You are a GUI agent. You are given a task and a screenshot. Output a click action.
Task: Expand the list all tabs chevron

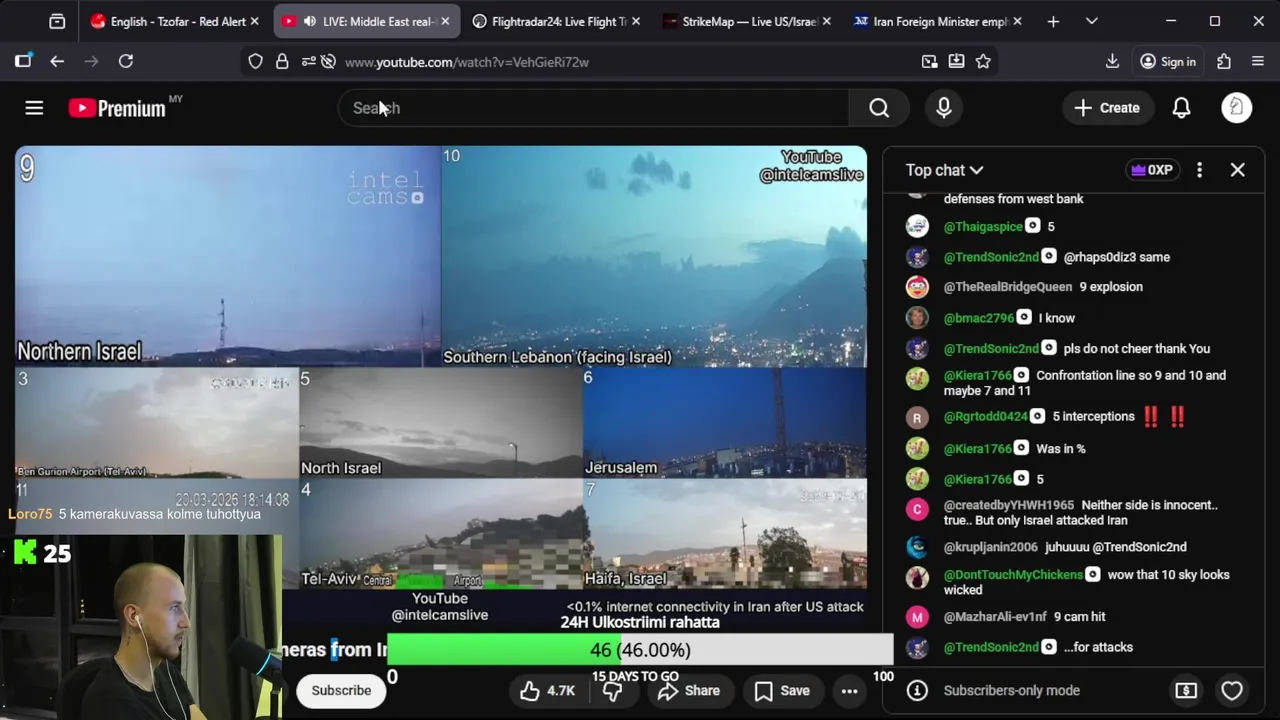click(1091, 21)
